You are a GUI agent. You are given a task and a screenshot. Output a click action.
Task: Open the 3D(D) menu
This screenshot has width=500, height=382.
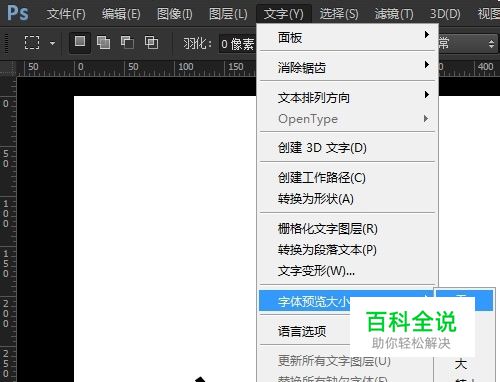445,14
